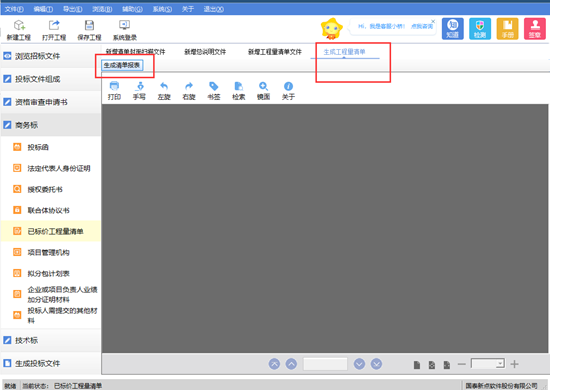Screen dimensions: 576x391
Task: Open the zoom level dropdown
Action: coord(500,364)
